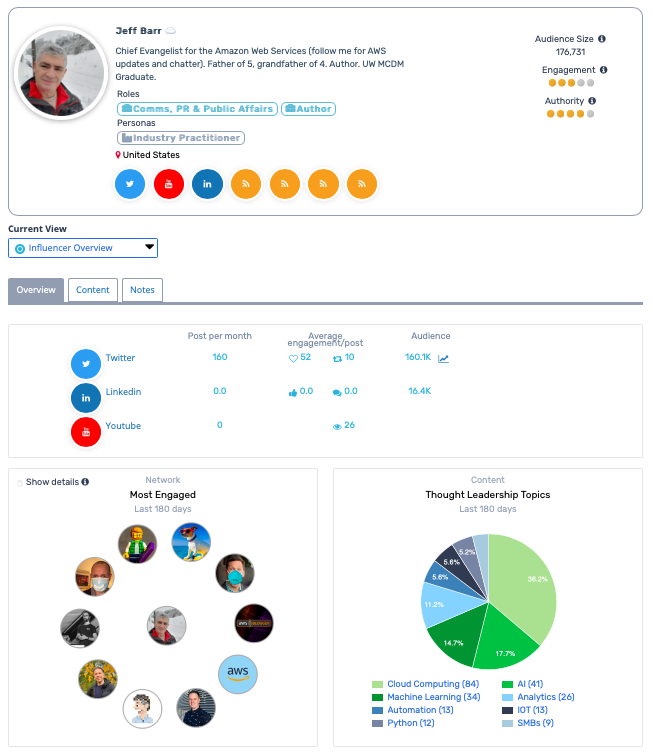Select the Overview tab
This screenshot has width=653, height=753.
tap(36, 290)
